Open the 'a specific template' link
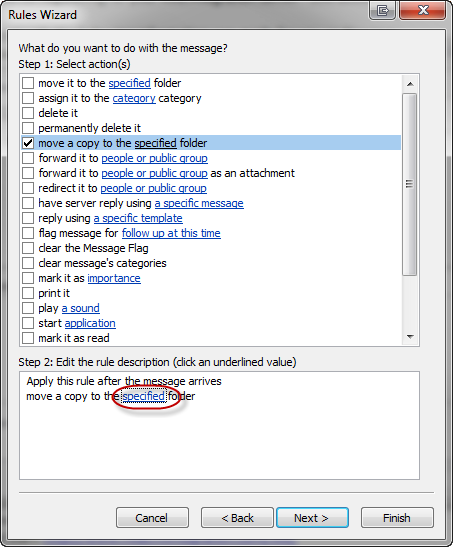The width and height of the screenshot is (453, 547). pyautogui.click(x=138, y=218)
